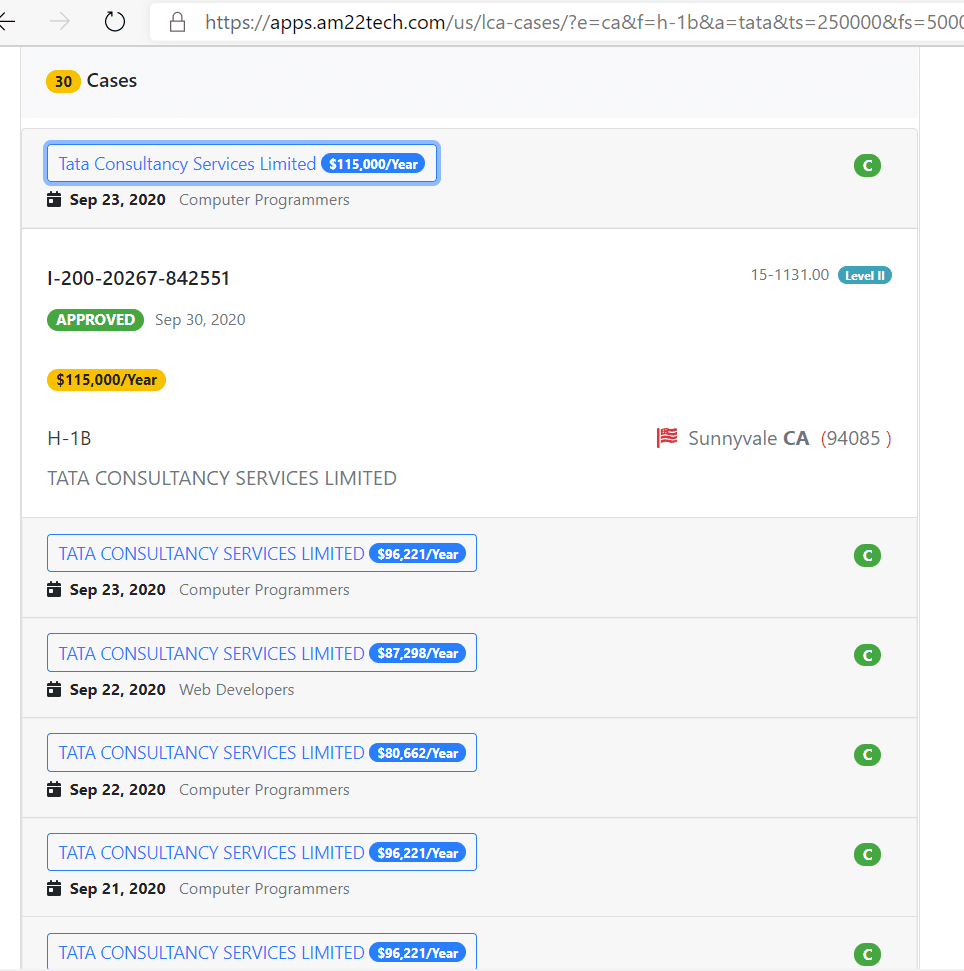
Task: Click the calendar icon in the Sep 23 $96,221/Year row
Action: (x=54, y=589)
